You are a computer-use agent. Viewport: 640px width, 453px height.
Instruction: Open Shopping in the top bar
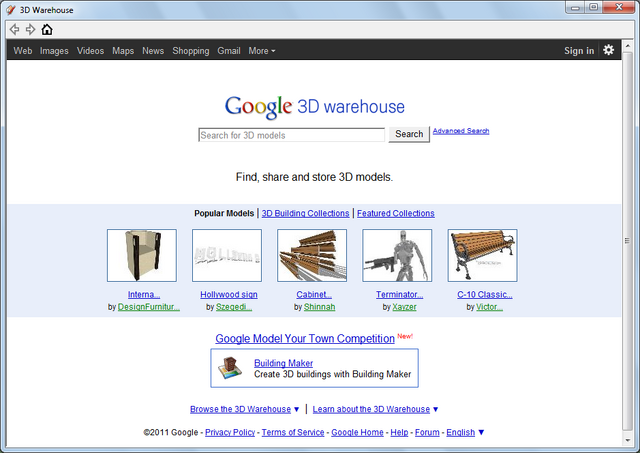[x=191, y=51]
